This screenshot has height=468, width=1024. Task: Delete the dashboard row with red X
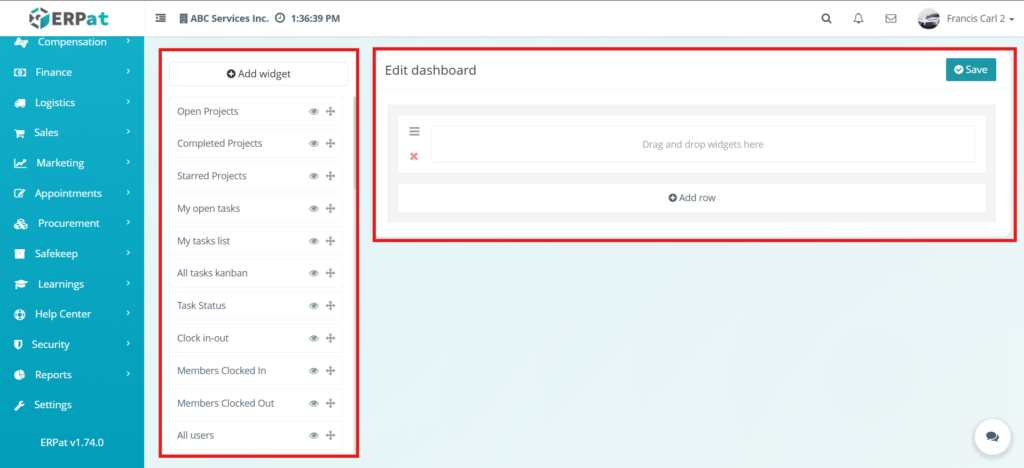[413, 156]
